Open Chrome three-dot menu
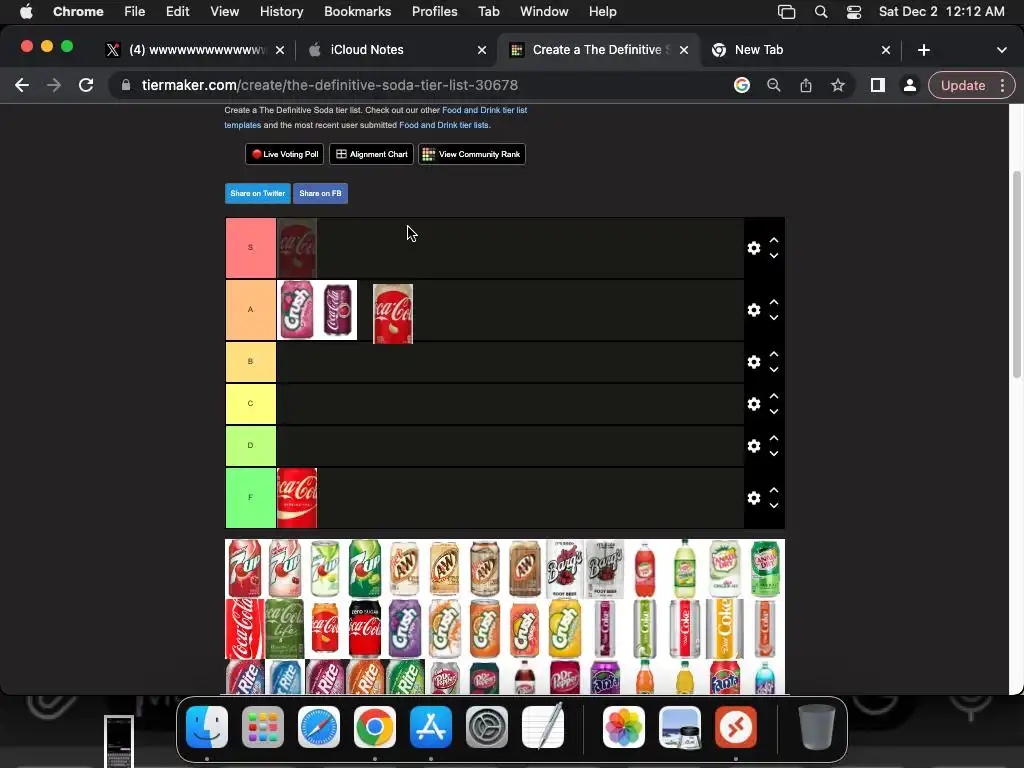Image resolution: width=1024 pixels, height=768 pixels. click(x=1002, y=86)
